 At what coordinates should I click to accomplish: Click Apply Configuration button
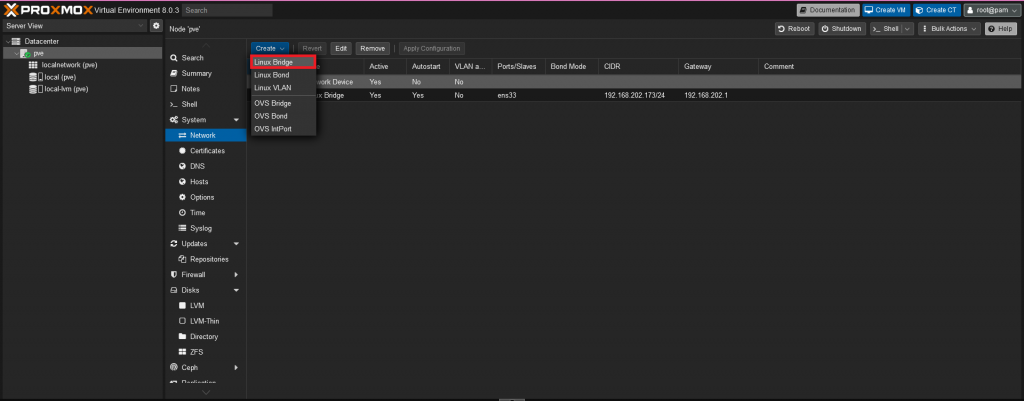(432, 48)
